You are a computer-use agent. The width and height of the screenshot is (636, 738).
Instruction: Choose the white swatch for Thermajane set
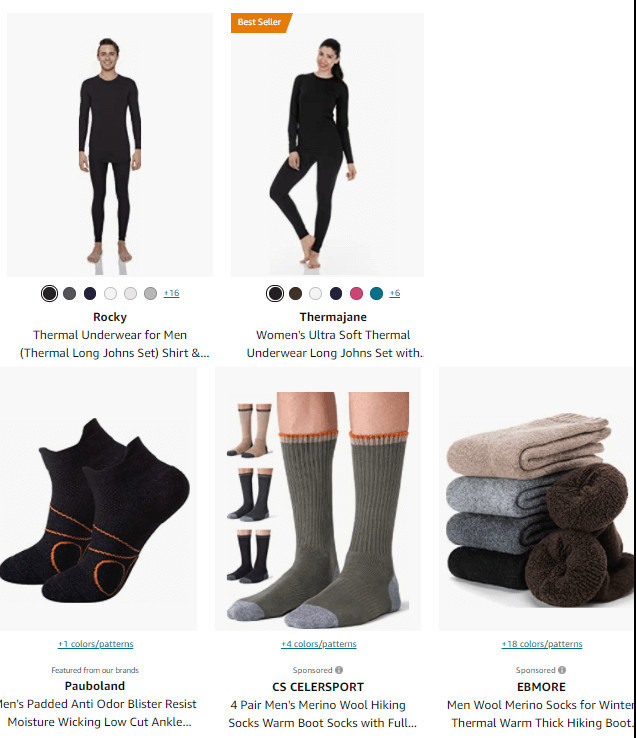(x=315, y=293)
